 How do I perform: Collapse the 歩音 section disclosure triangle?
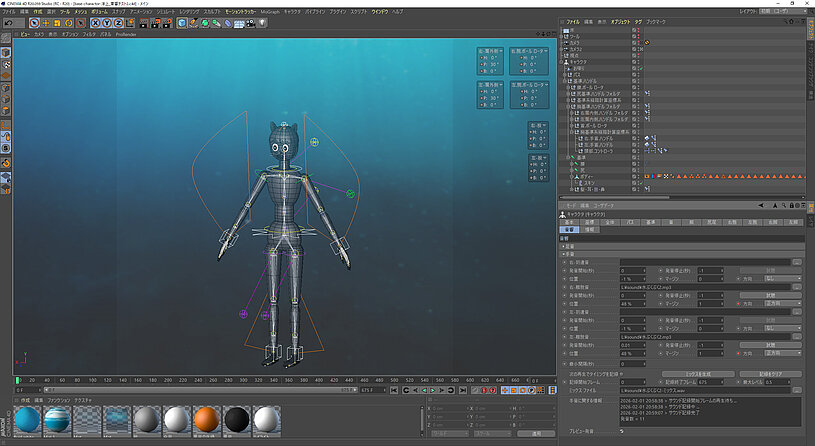pos(562,254)
